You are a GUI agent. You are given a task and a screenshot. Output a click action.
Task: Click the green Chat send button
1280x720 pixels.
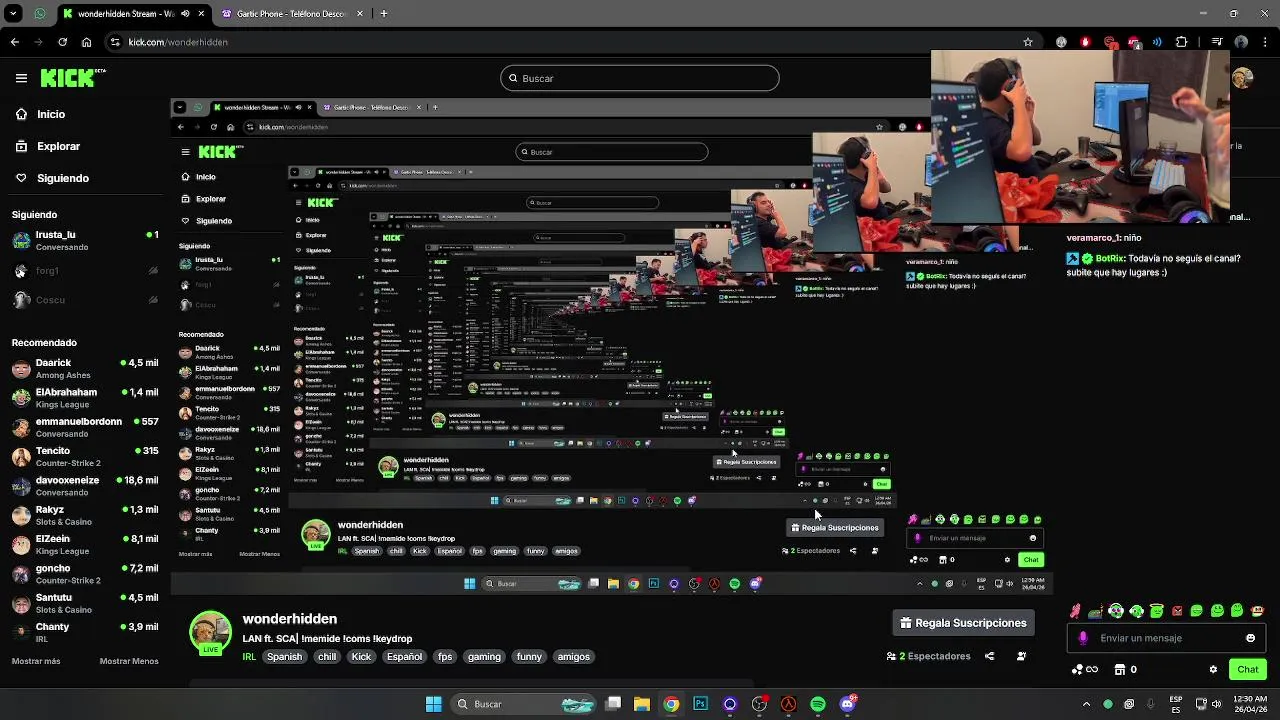(1247, 669)
